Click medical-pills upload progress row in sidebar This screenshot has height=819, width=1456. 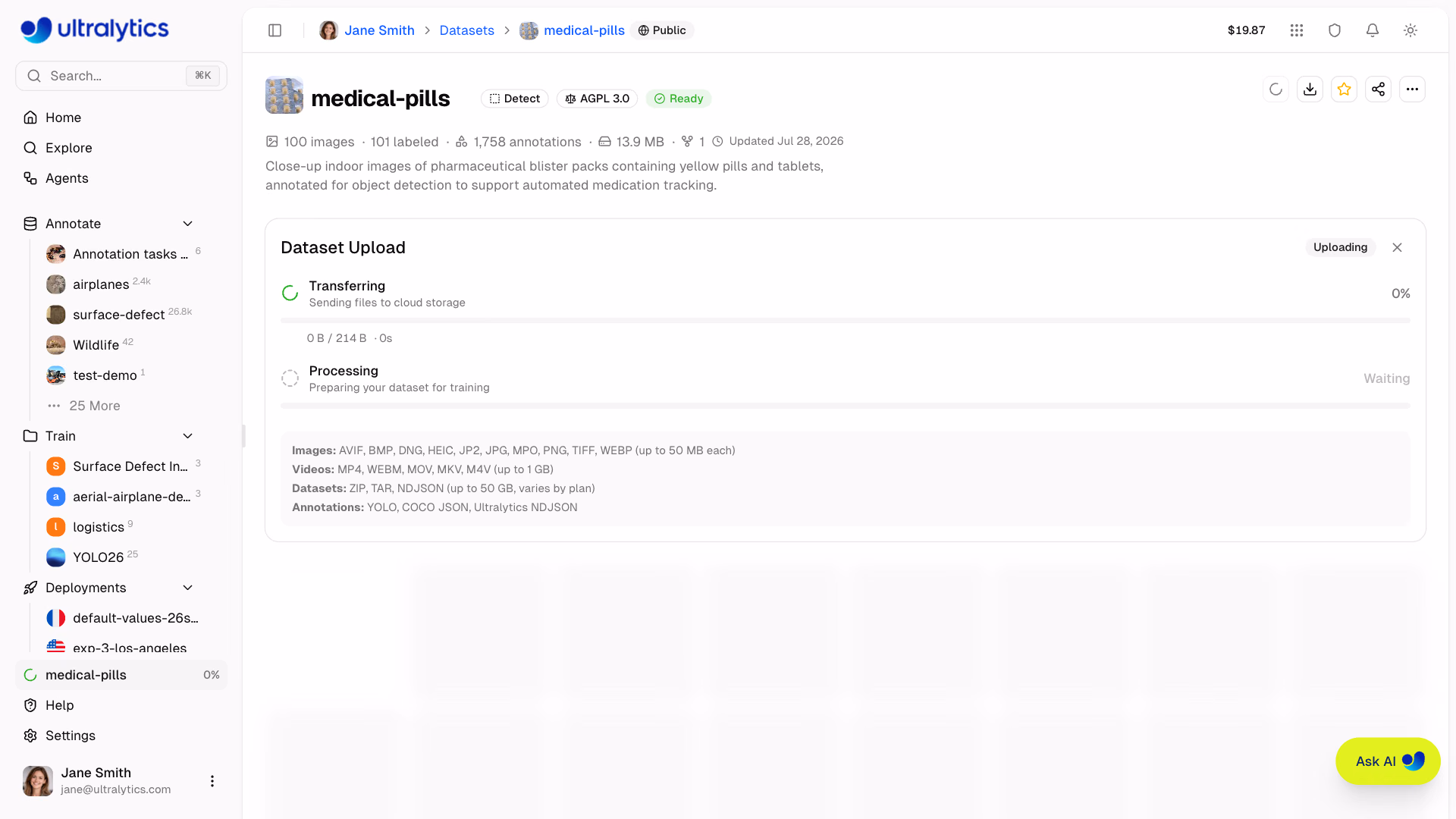click(121, 675)
